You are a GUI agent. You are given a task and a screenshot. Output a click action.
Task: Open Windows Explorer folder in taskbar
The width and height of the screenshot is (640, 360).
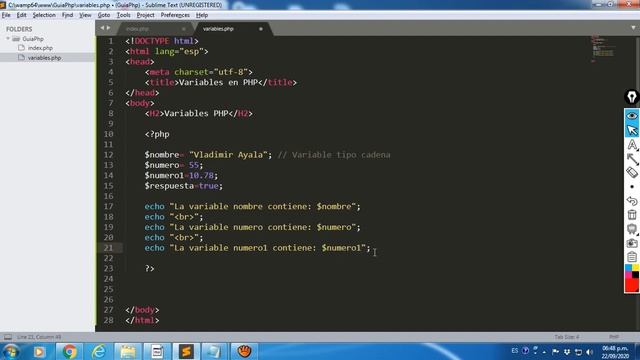(128, 351)
